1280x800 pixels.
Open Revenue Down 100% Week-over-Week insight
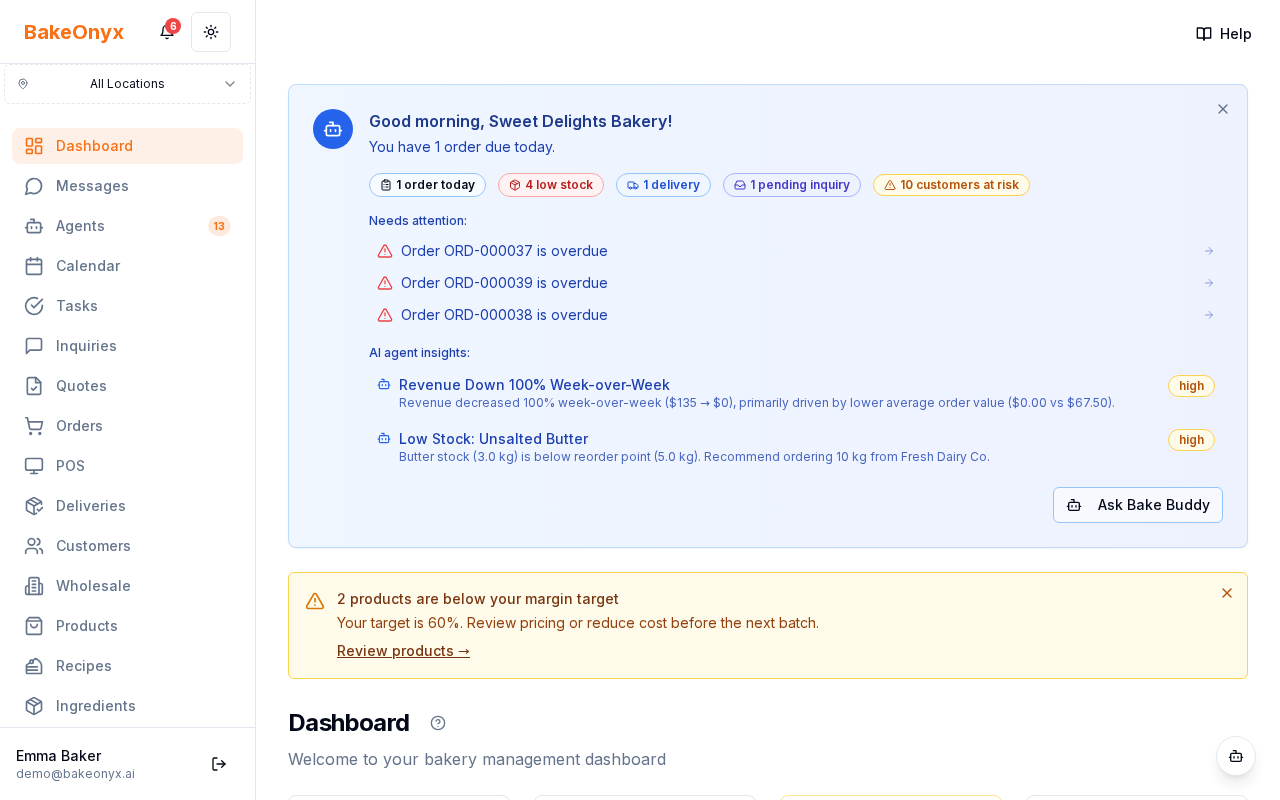(x=796, y=393)
